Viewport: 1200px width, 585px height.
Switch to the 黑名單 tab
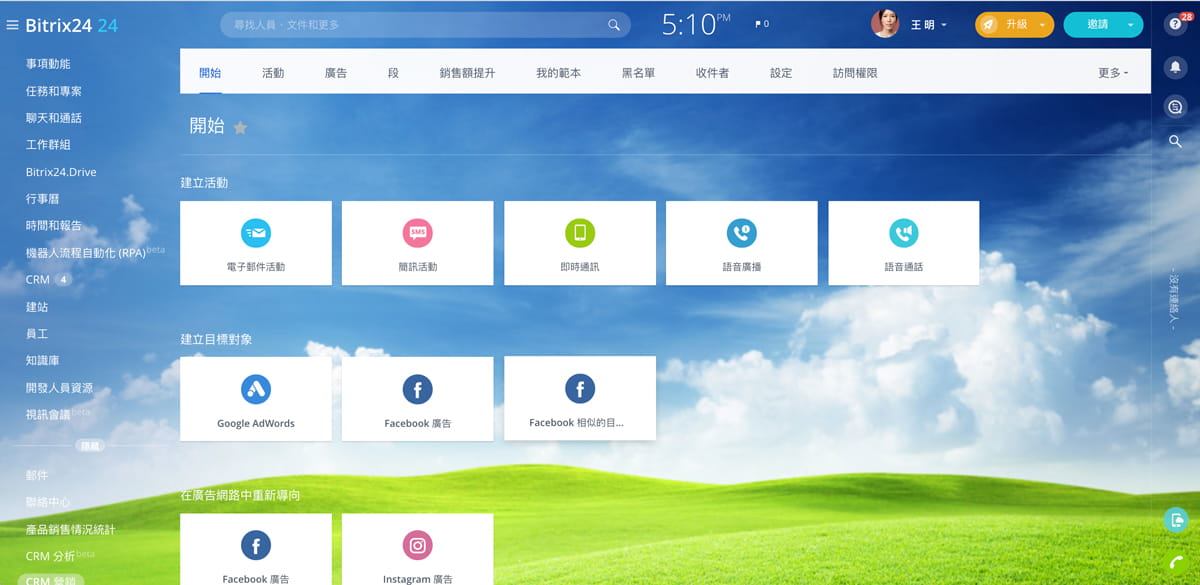[638, 73]
